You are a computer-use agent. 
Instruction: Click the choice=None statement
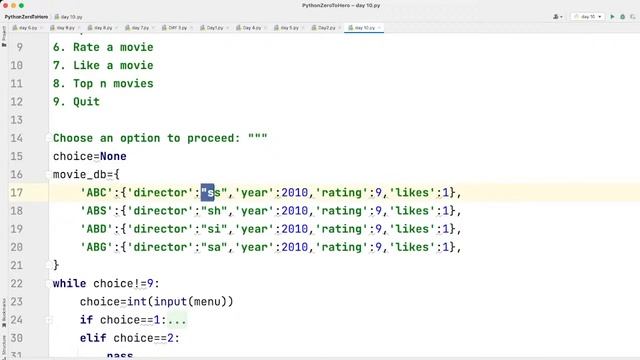(x=90, y=156)
